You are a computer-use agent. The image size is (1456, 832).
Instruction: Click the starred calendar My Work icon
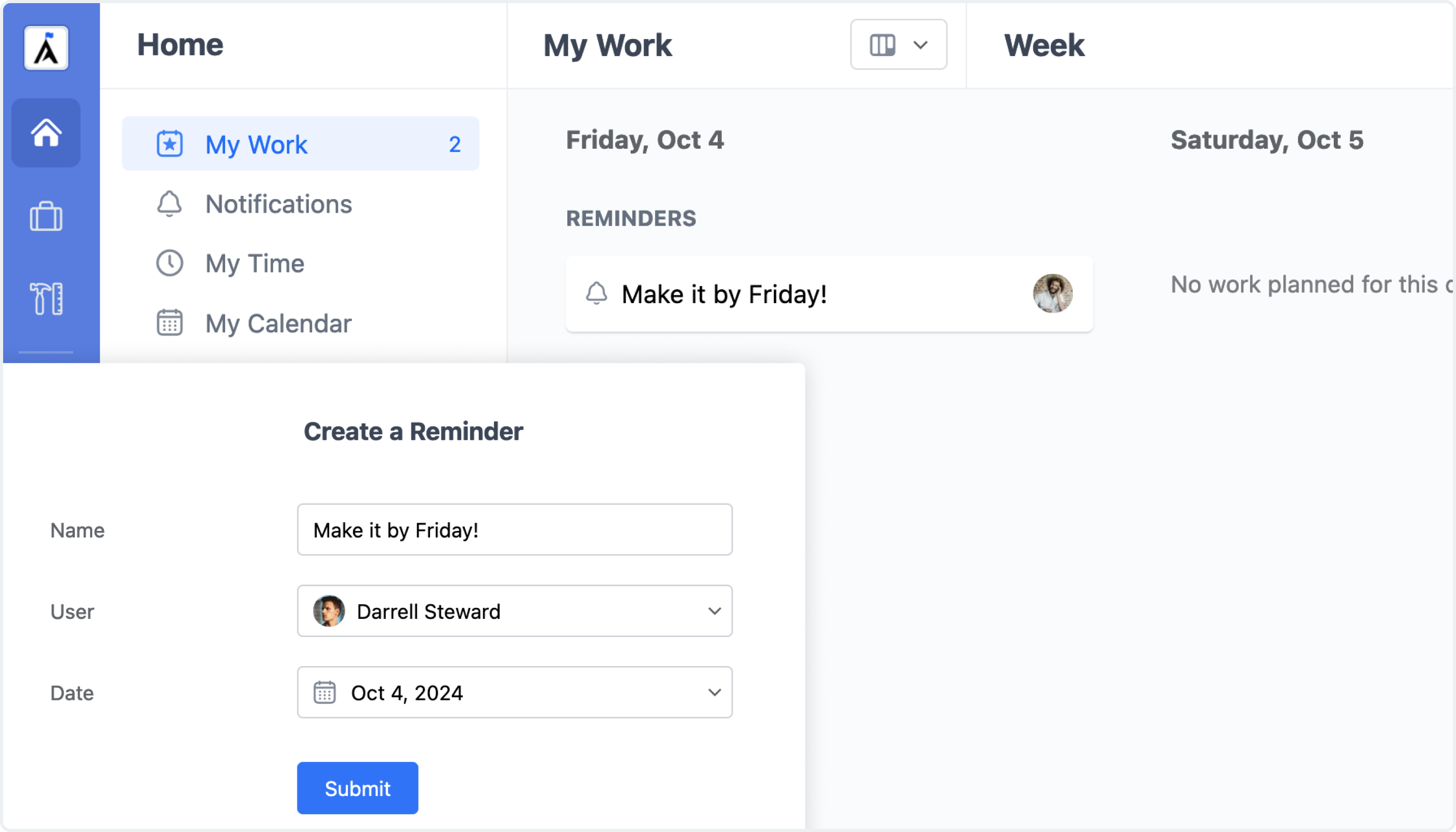(170, 144)
